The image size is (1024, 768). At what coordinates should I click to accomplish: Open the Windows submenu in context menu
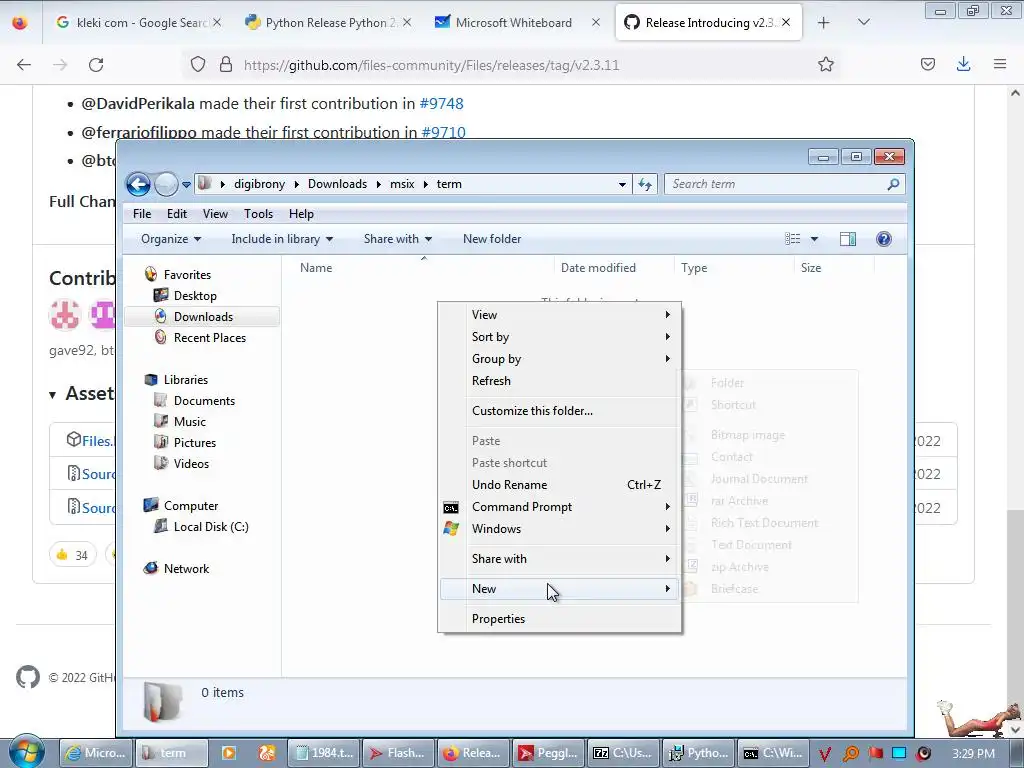pyautogui.click(x=560, y=529)
